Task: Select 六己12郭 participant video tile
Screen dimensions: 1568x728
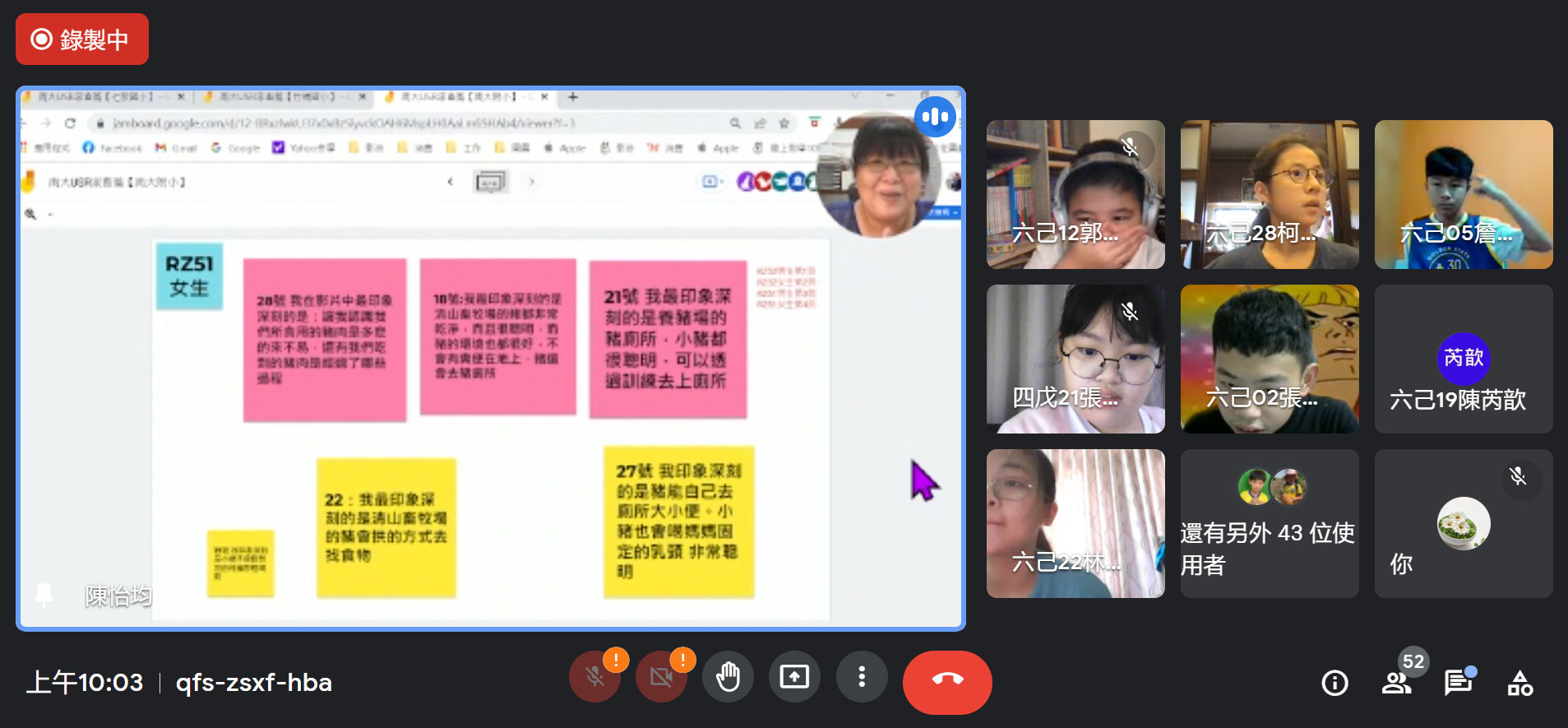Action: 1075,194
